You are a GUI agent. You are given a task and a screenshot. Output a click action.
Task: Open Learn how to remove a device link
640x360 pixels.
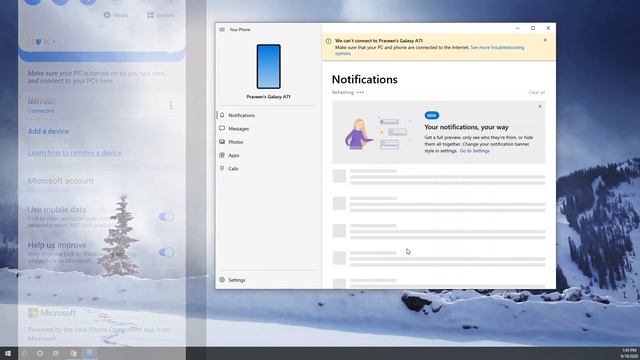75,153
